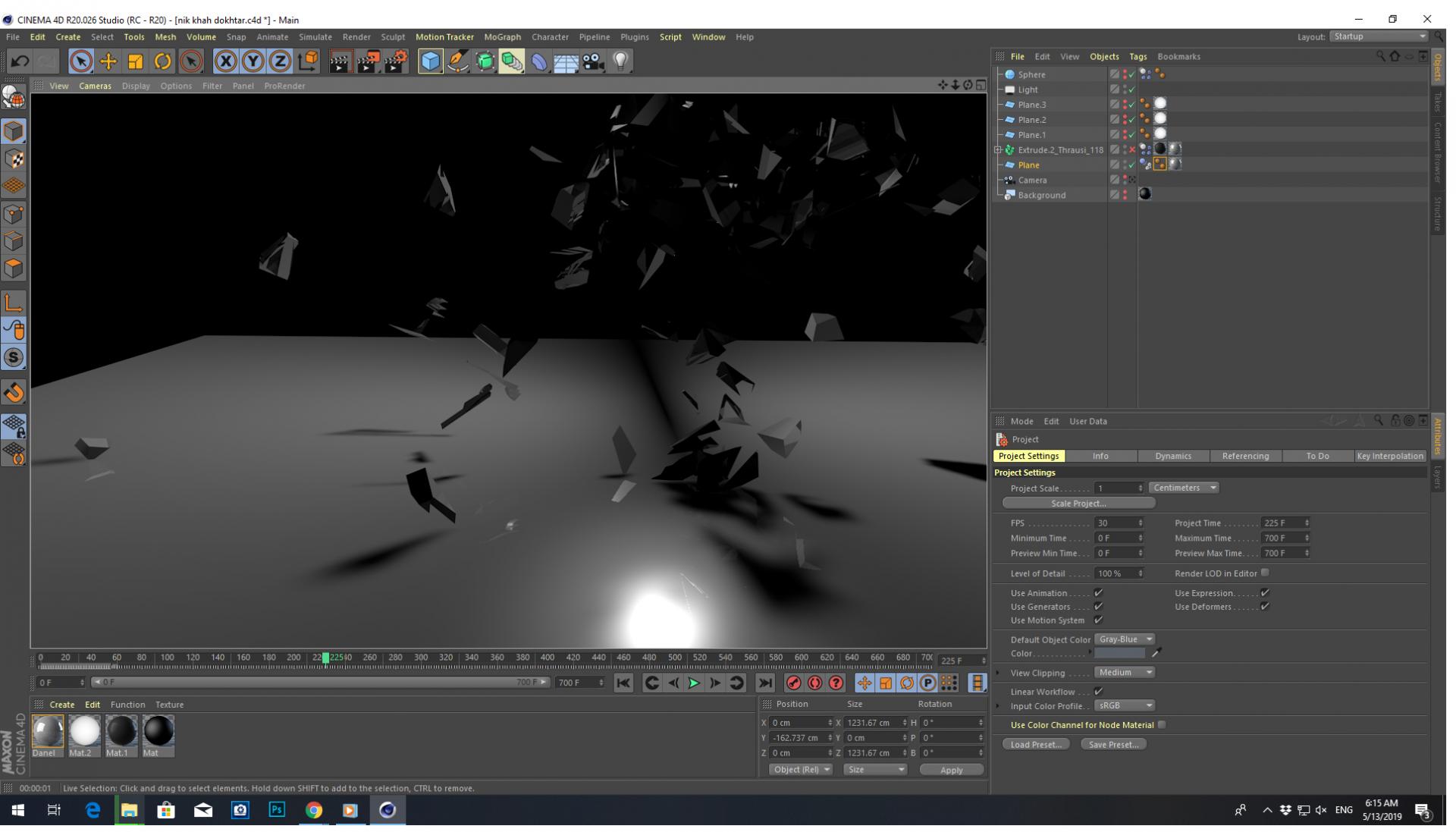1456x832 pixels.
Task: Toggle Use Generators checkbox
Action: 1098,606
